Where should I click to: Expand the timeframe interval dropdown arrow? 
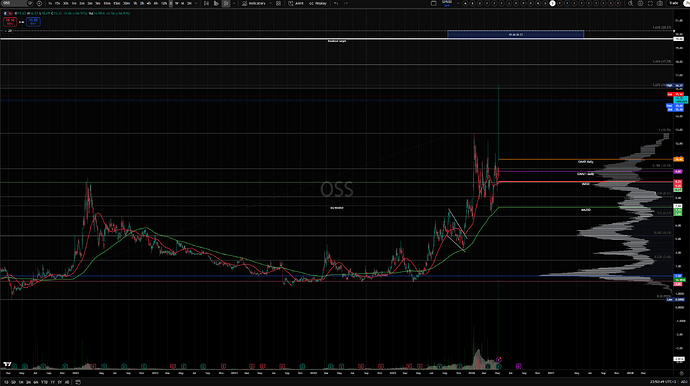(x=196, y=3)
